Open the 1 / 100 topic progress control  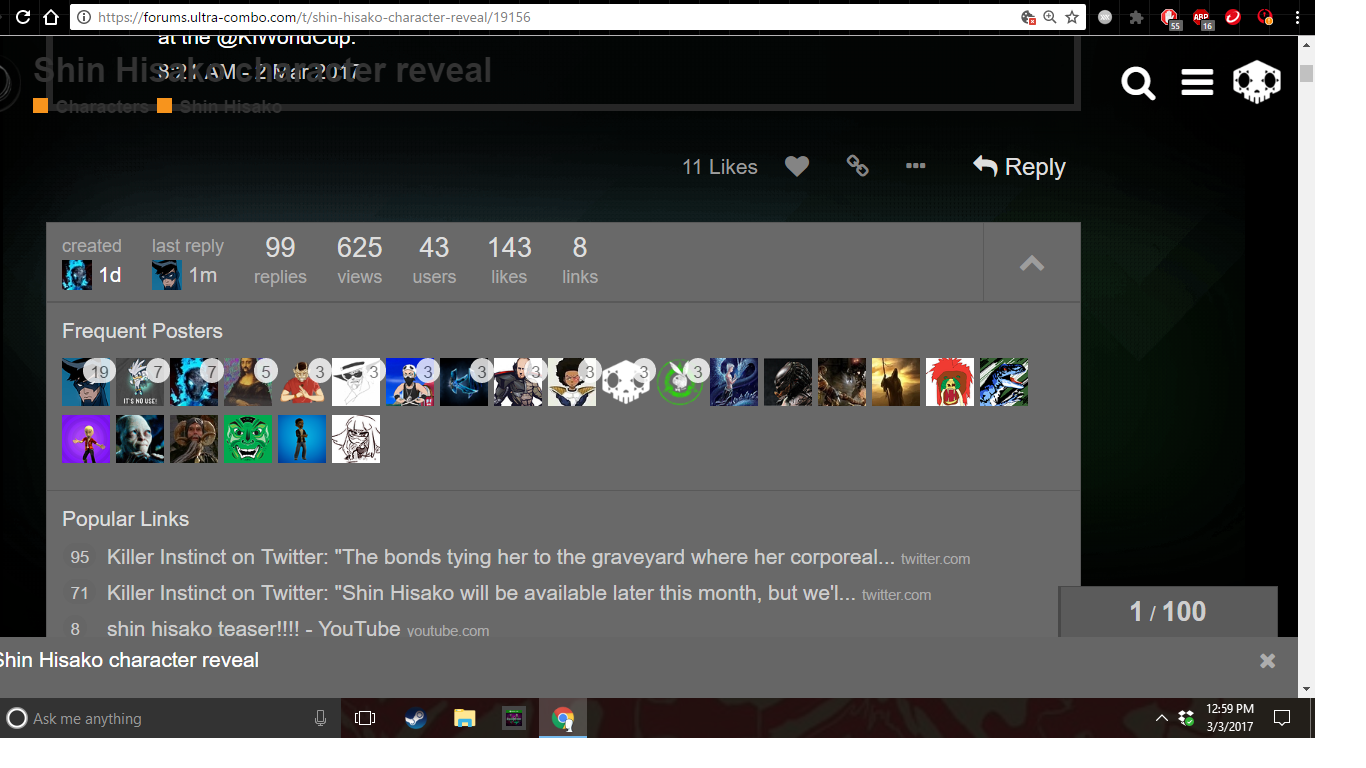[1168, 611]
